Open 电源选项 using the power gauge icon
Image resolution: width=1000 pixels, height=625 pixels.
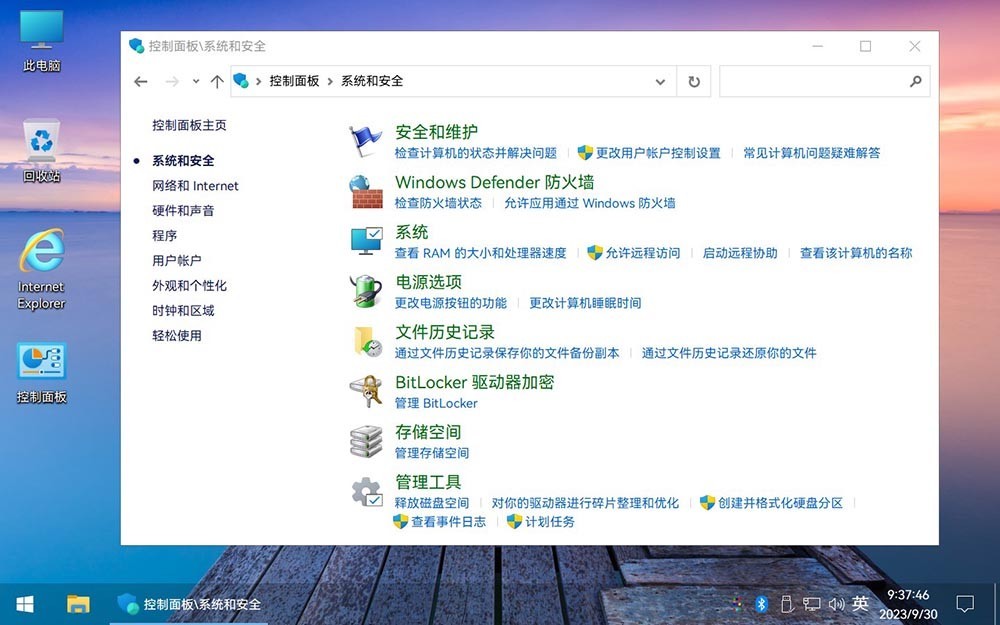(x=366, y=290)
